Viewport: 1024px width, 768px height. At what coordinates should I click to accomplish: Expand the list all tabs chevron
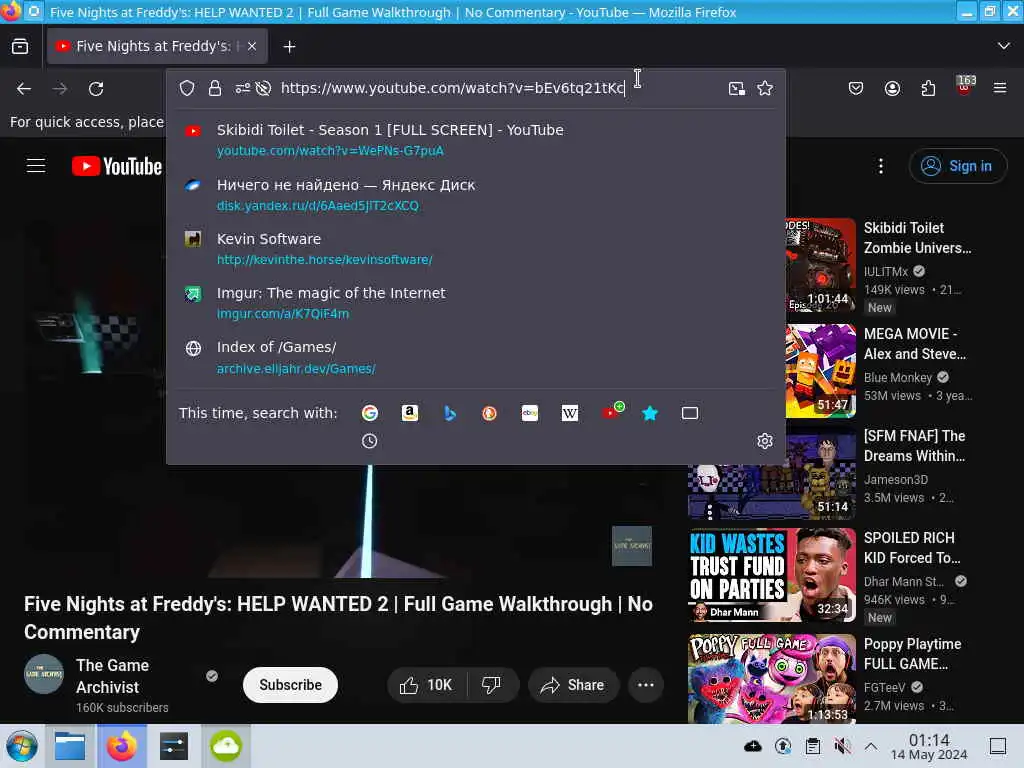1003,46
